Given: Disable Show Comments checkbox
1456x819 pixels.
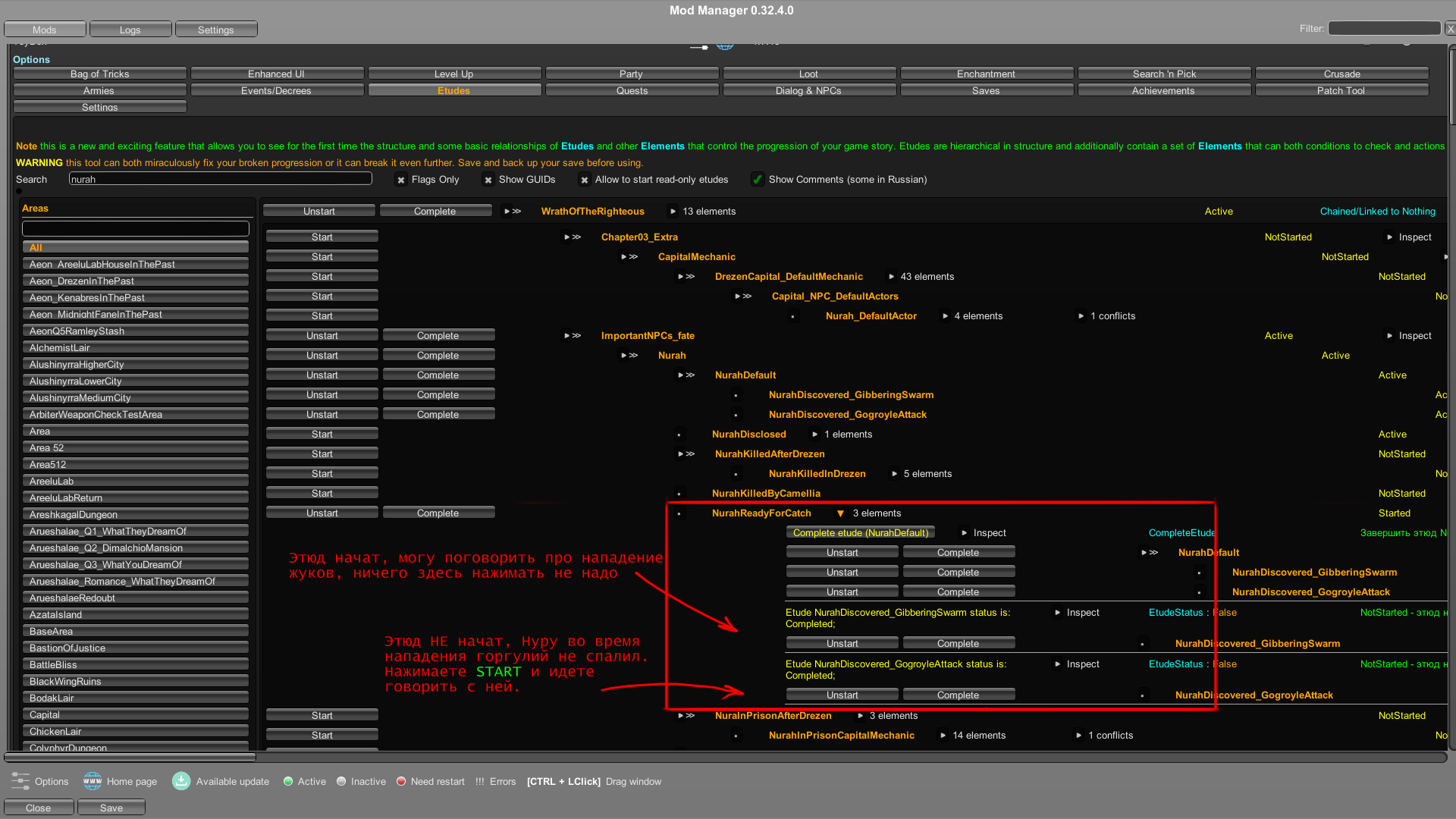Looking at the screenshot, I should point(757,180).
